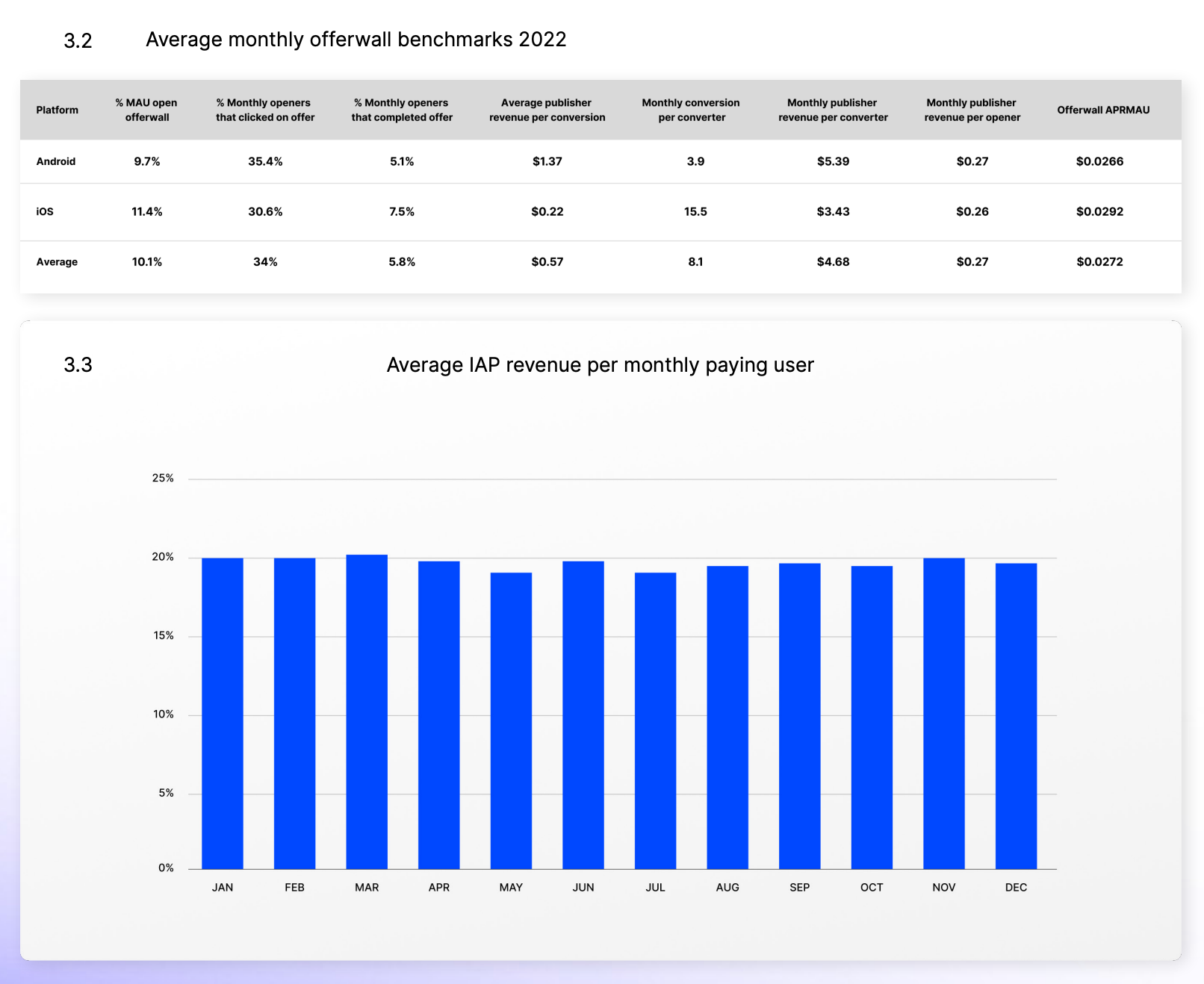1204x984 pixels.
Task: Click the 8.1 average conversions value
Action: click(x=695, y=262)
